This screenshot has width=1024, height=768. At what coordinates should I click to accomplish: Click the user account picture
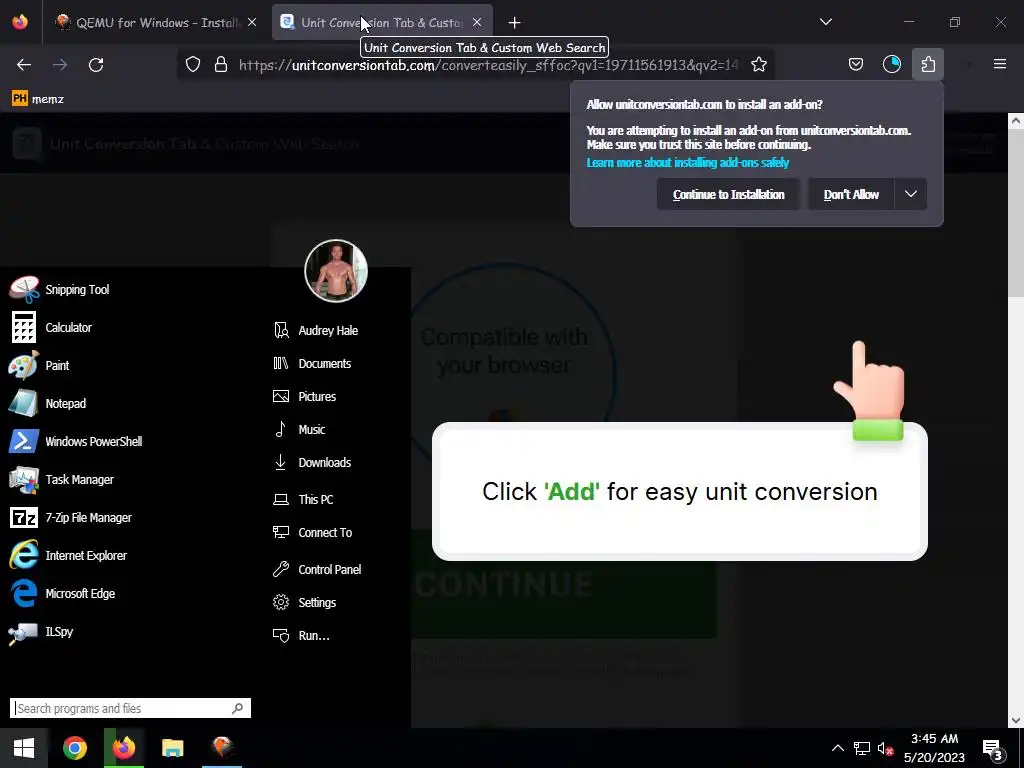coord(336,270)
